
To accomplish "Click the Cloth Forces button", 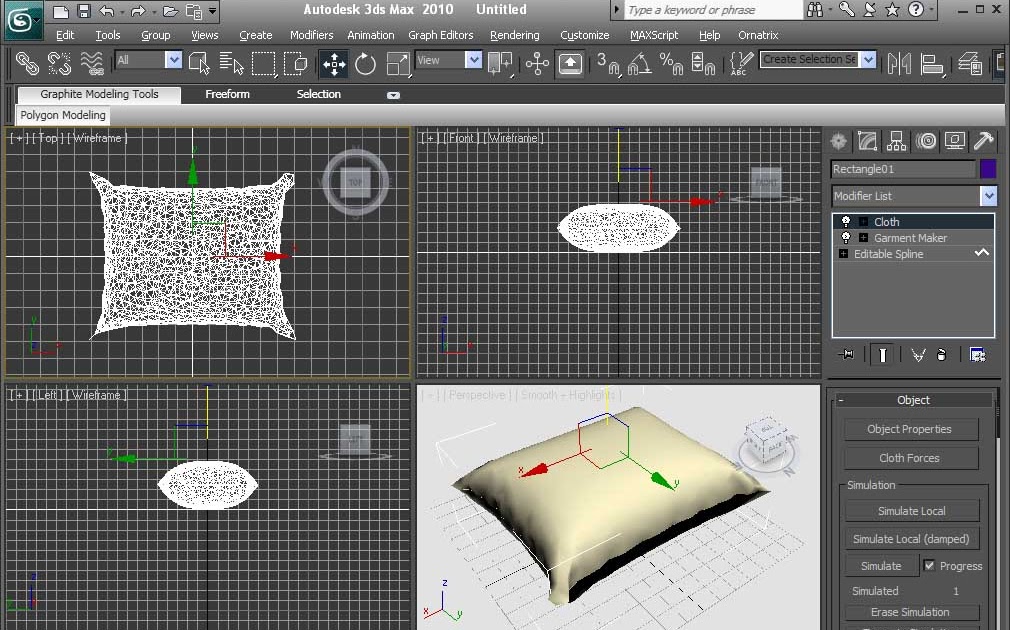I will 909,458.
